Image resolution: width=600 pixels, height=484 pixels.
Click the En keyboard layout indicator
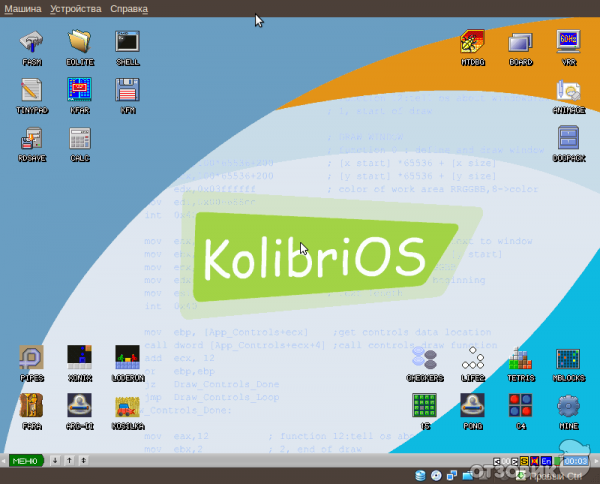point(546,461)
